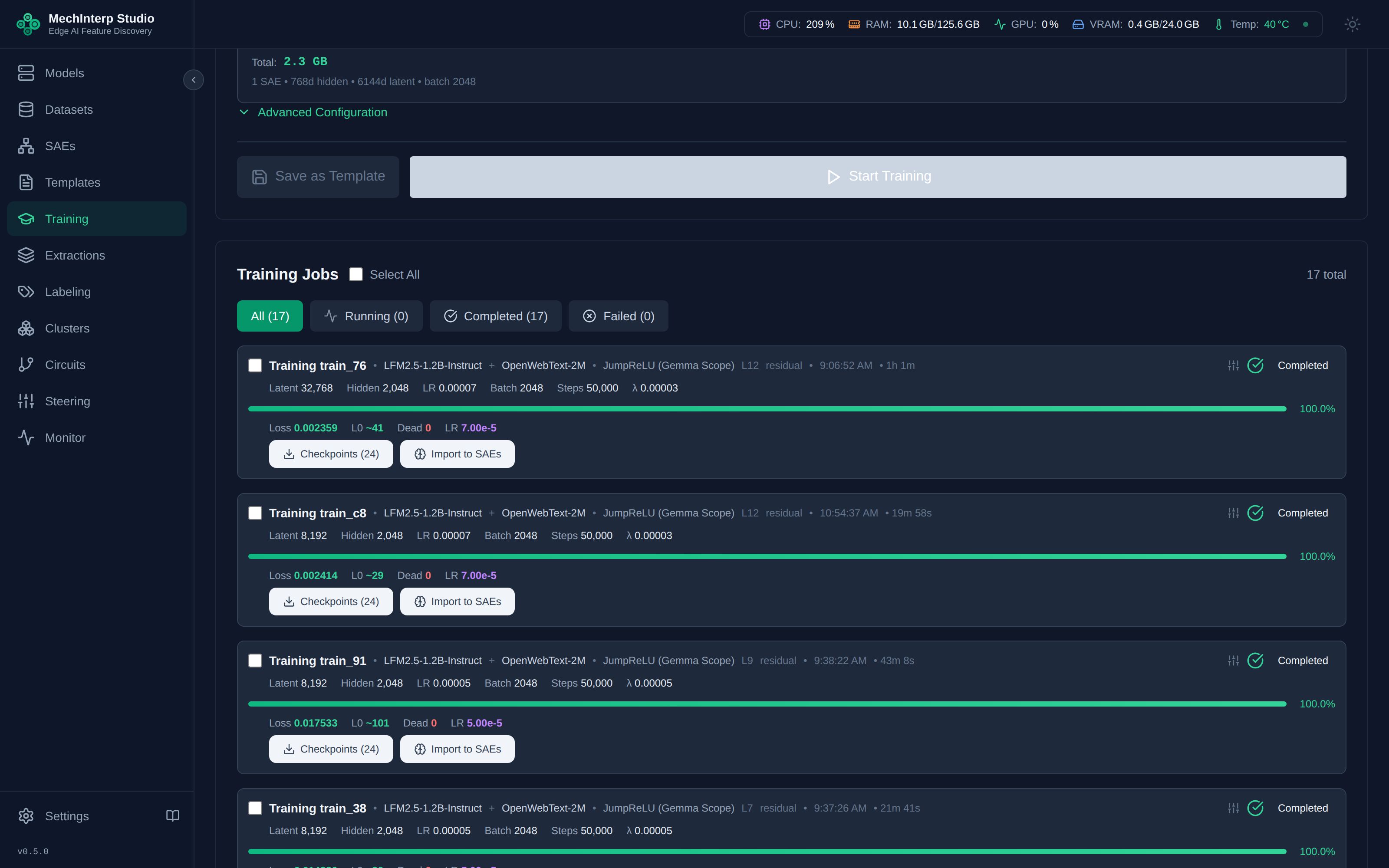The image size is (1389, 868).
Task: Check the Select All checkbox
Action: (356, 274)
